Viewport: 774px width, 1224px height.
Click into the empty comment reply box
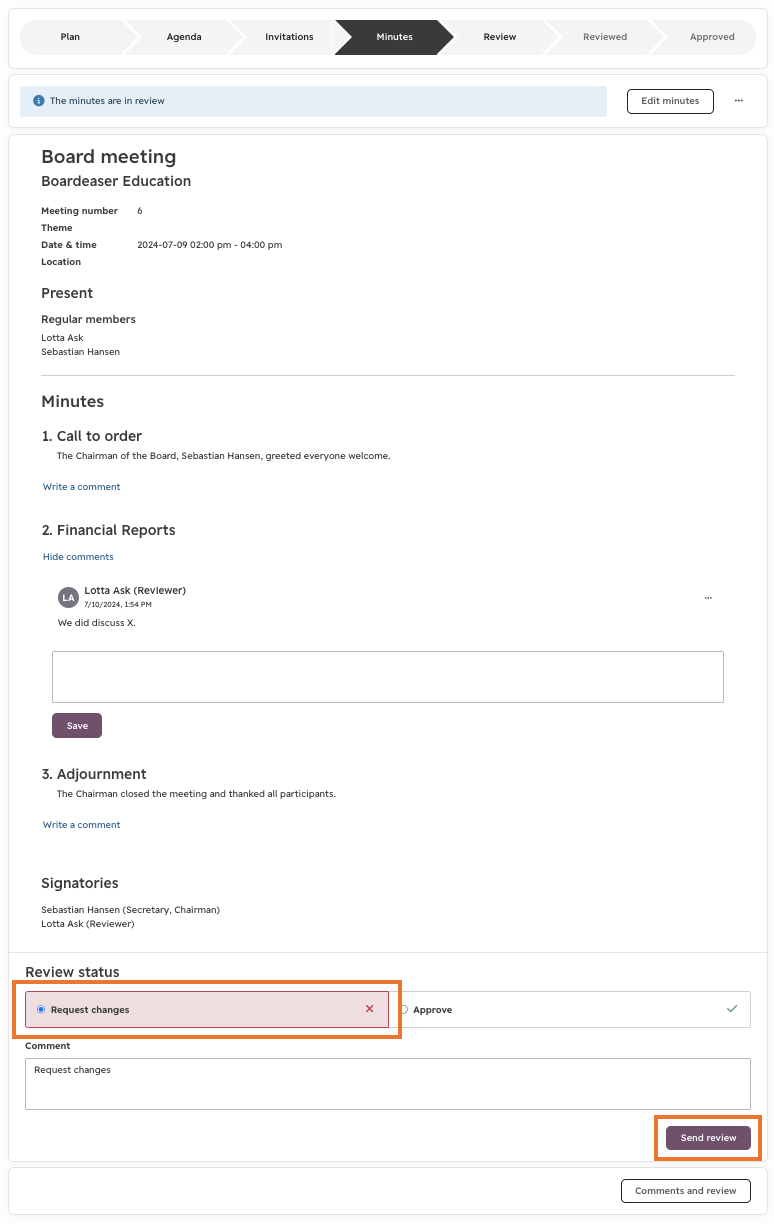387,677
